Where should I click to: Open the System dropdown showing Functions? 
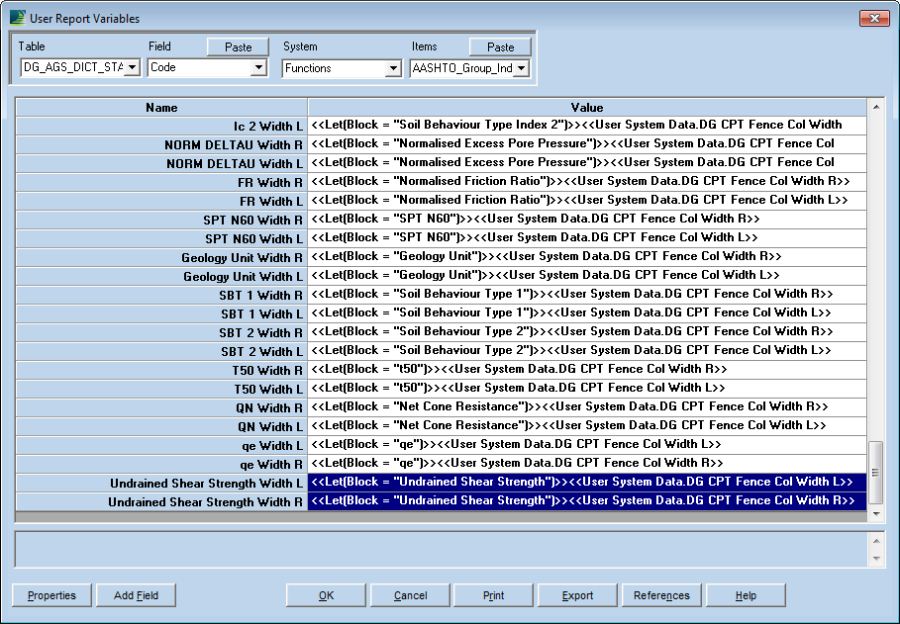pyautogui.click(x=392, y=69)
